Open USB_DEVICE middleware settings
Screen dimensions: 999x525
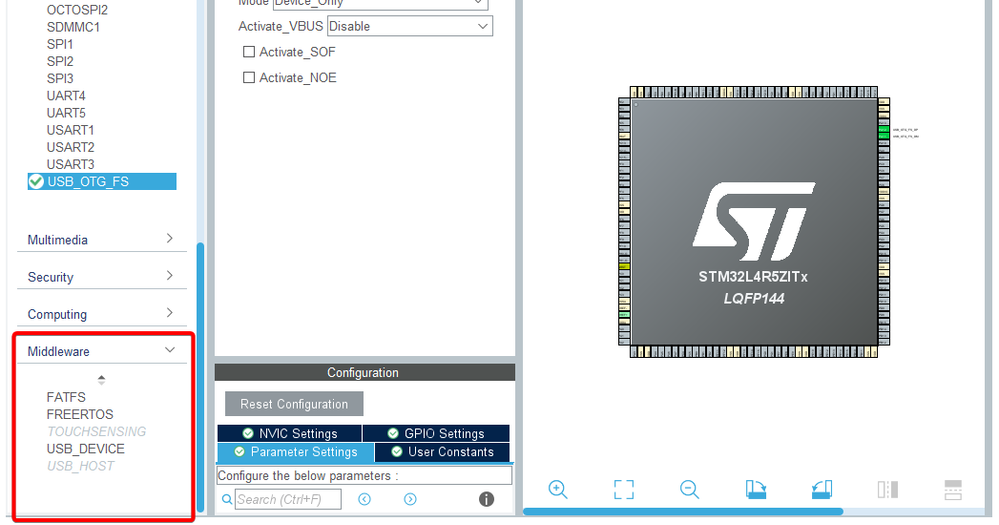point(85,449)
